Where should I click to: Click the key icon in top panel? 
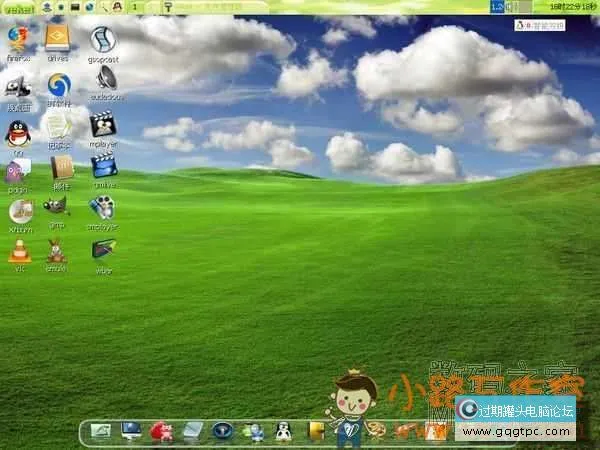[x=168, y=7]
